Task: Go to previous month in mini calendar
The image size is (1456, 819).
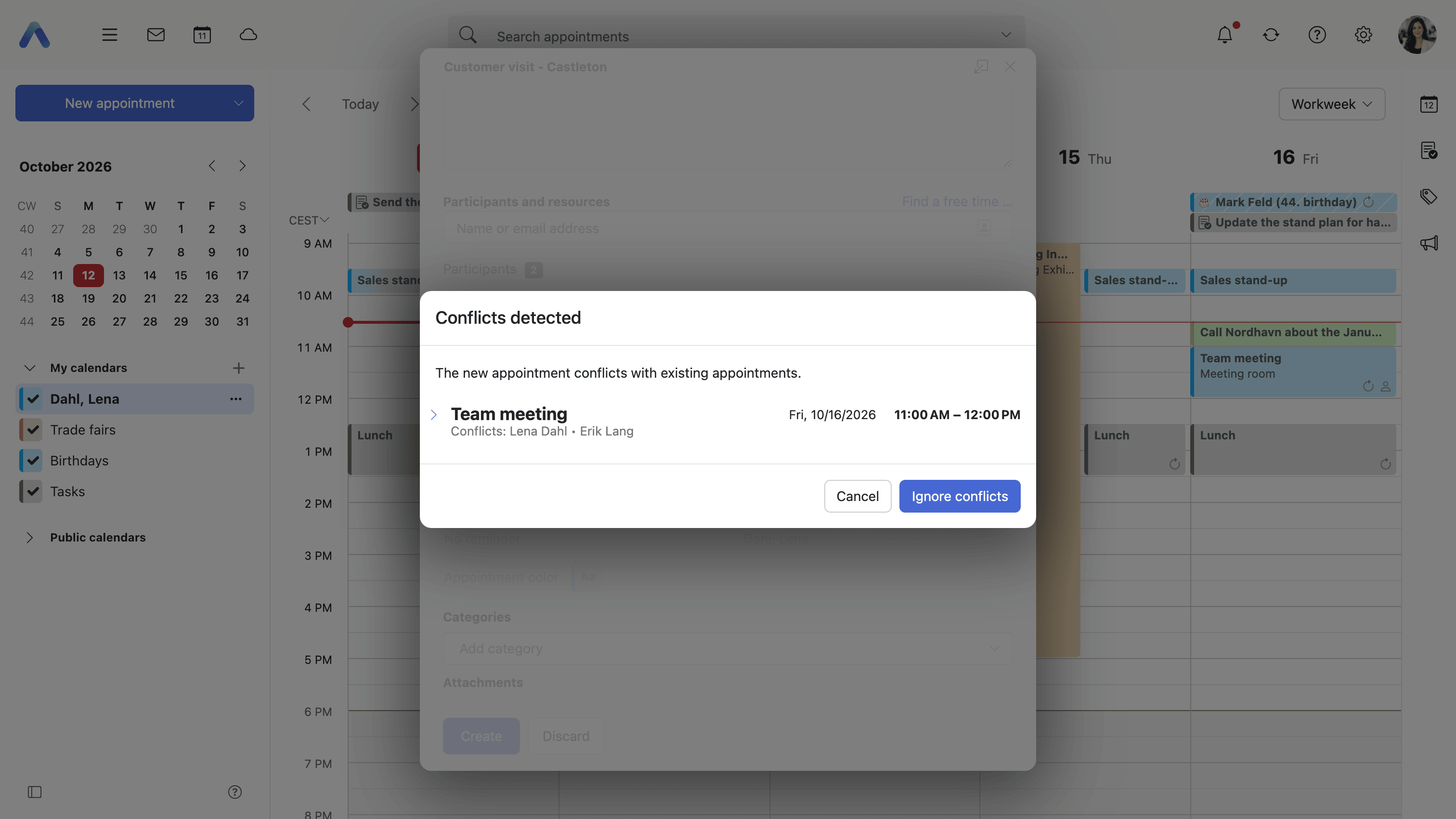Action: pos(211,166)
